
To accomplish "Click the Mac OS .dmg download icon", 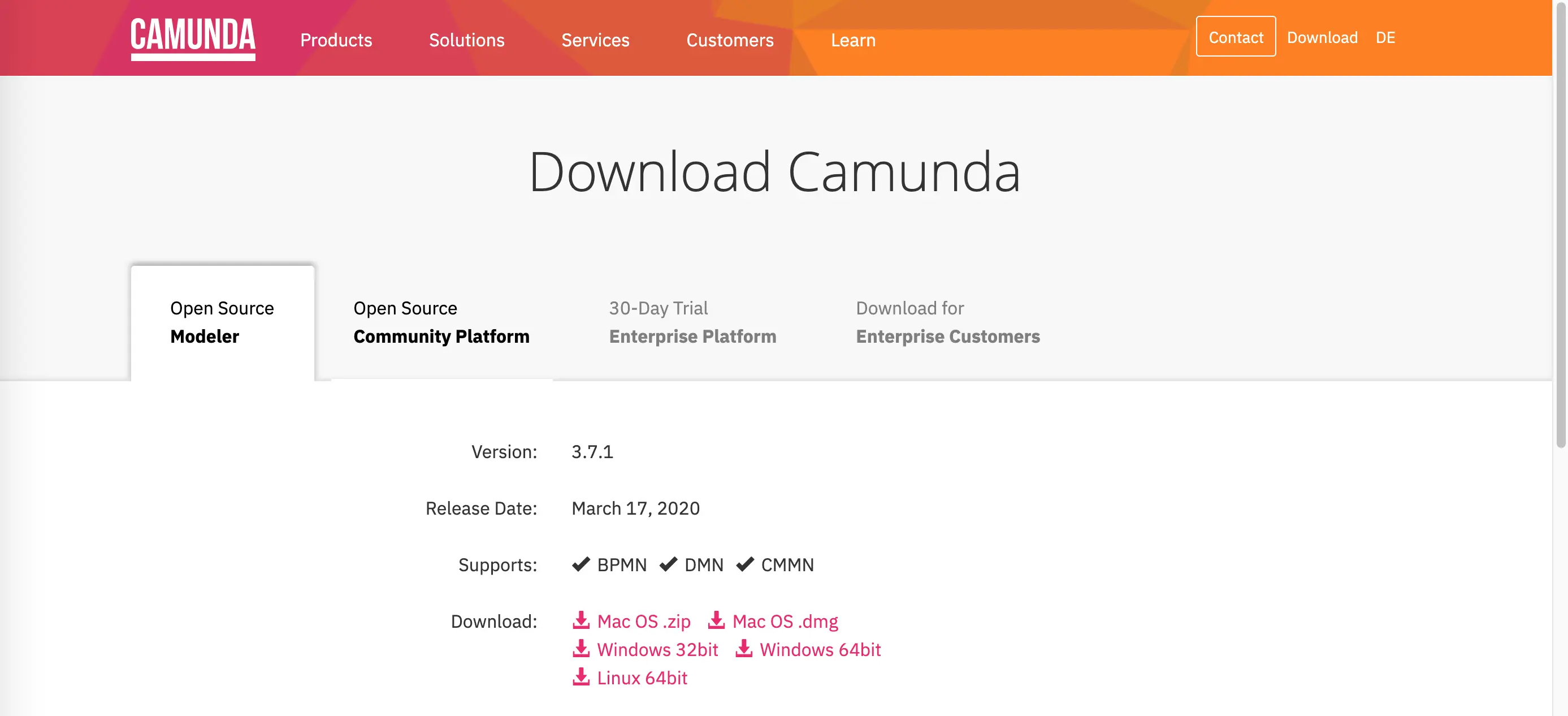I will (x=717, y=620).
